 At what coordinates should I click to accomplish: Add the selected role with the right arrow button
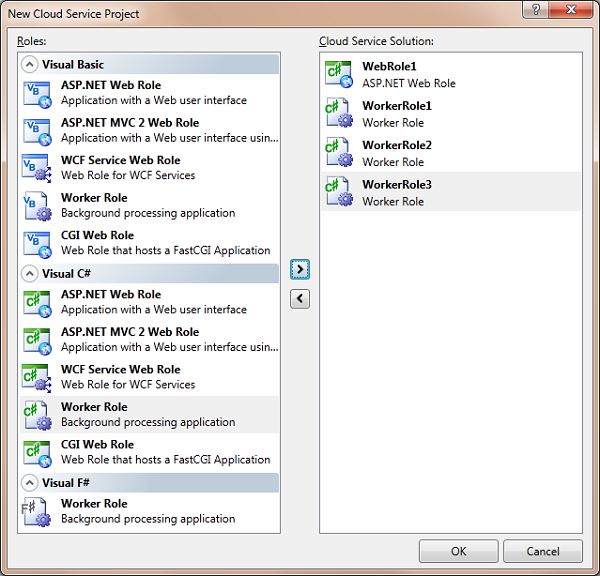(x=300, y=269)
